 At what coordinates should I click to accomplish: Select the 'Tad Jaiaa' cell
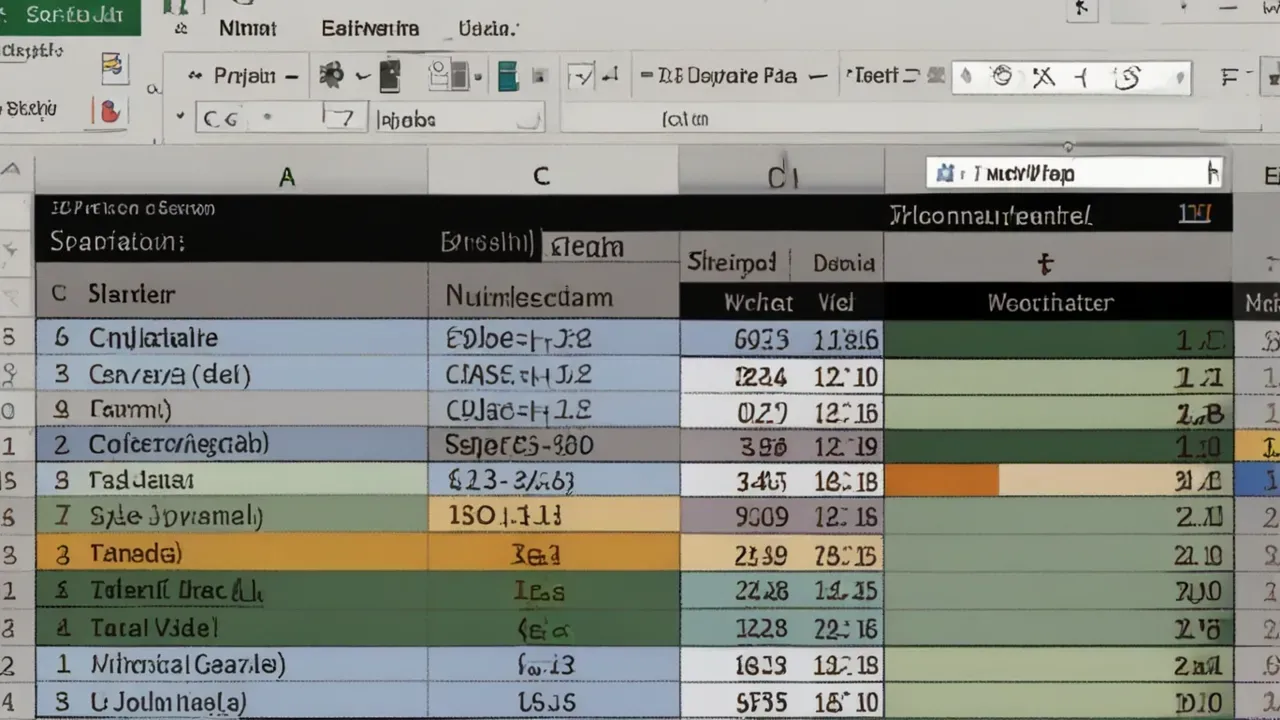point(232,480)
